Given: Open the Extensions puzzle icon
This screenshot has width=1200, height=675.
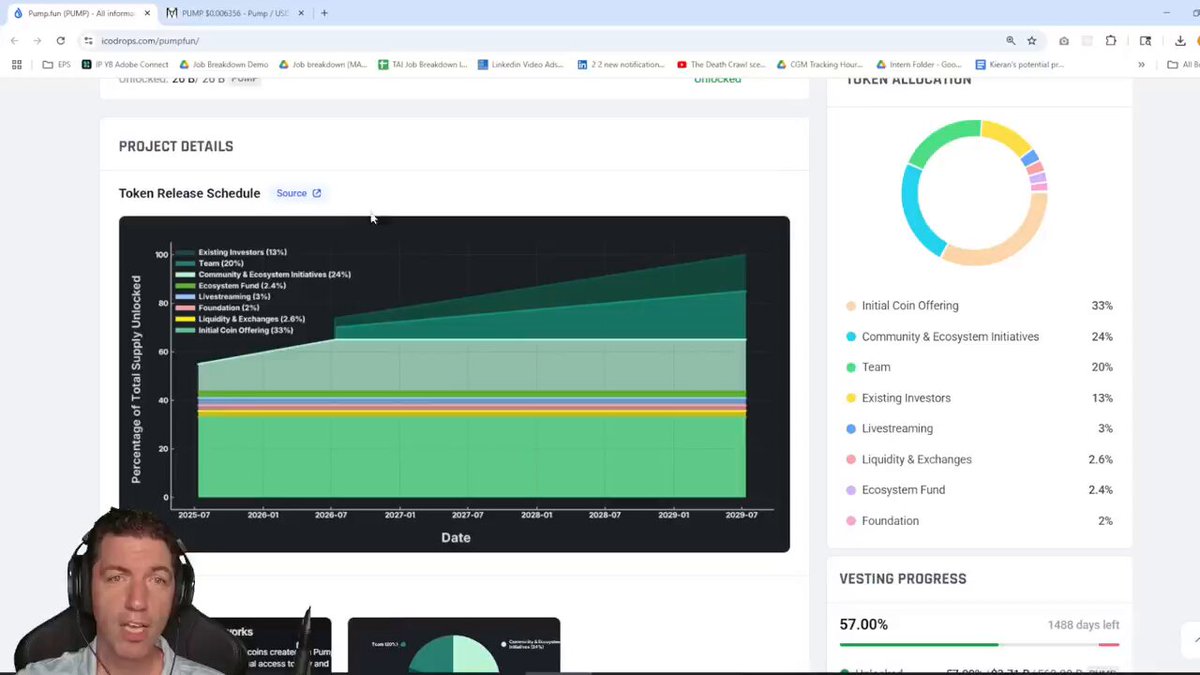Looking at the screenshot, I should pos(1111,40).
